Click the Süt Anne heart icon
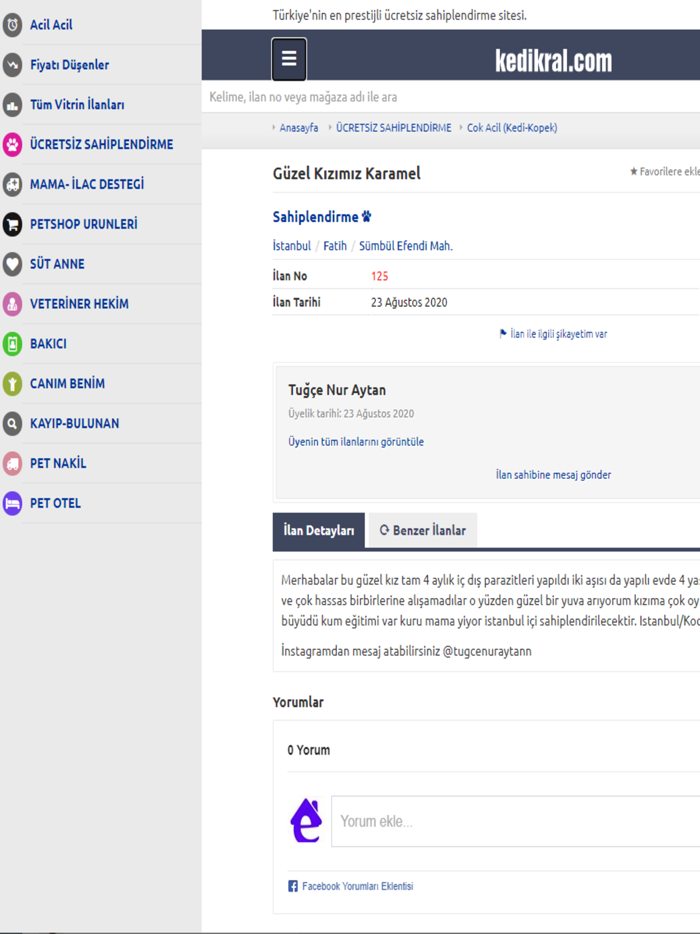700x934 pixels. click(x=12, y=264)
